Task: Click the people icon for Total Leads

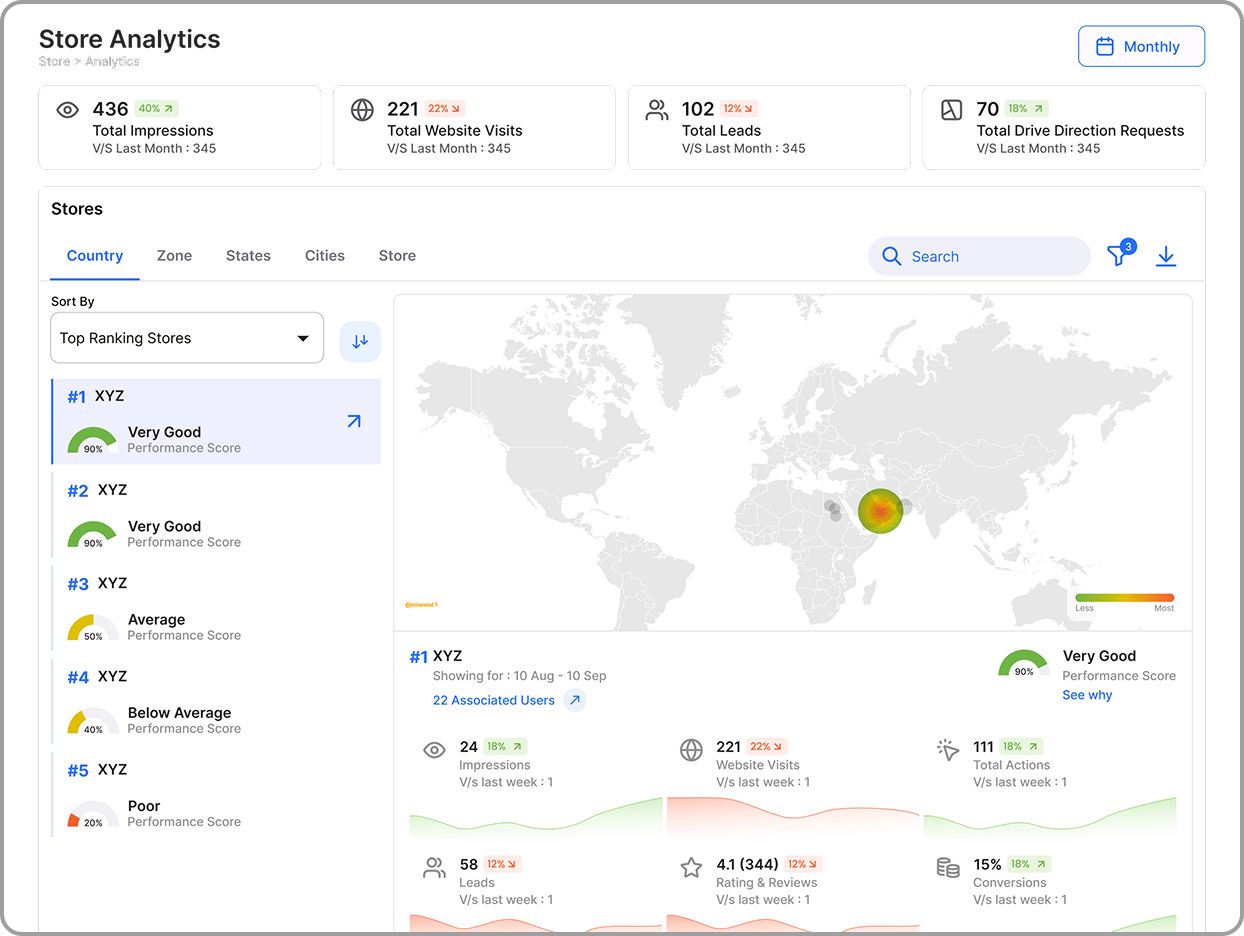Action: pyautogui.click(x=657, y=111)
